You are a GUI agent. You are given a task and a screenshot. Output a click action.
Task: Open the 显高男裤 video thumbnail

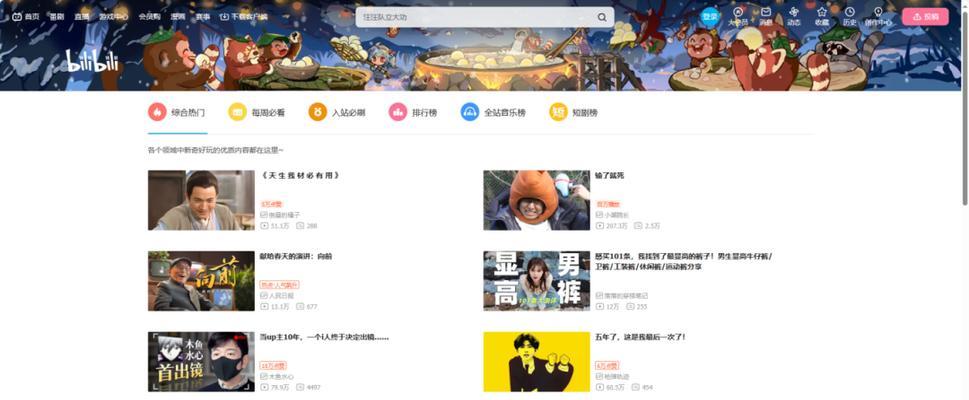(x=536, y=281)
